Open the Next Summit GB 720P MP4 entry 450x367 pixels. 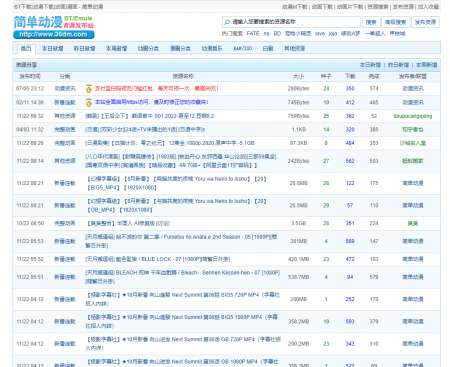pyautogui.click(x=183, y=343)
